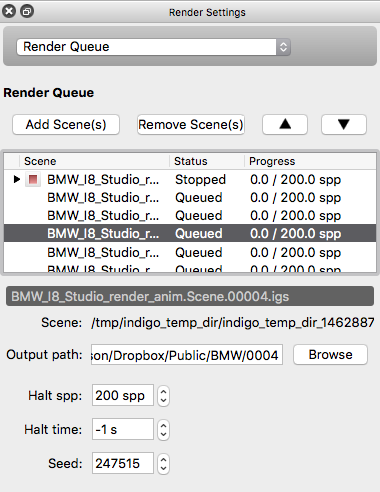Open the Render Queue dropdown

pyautogui.click(x=154, y=47)
